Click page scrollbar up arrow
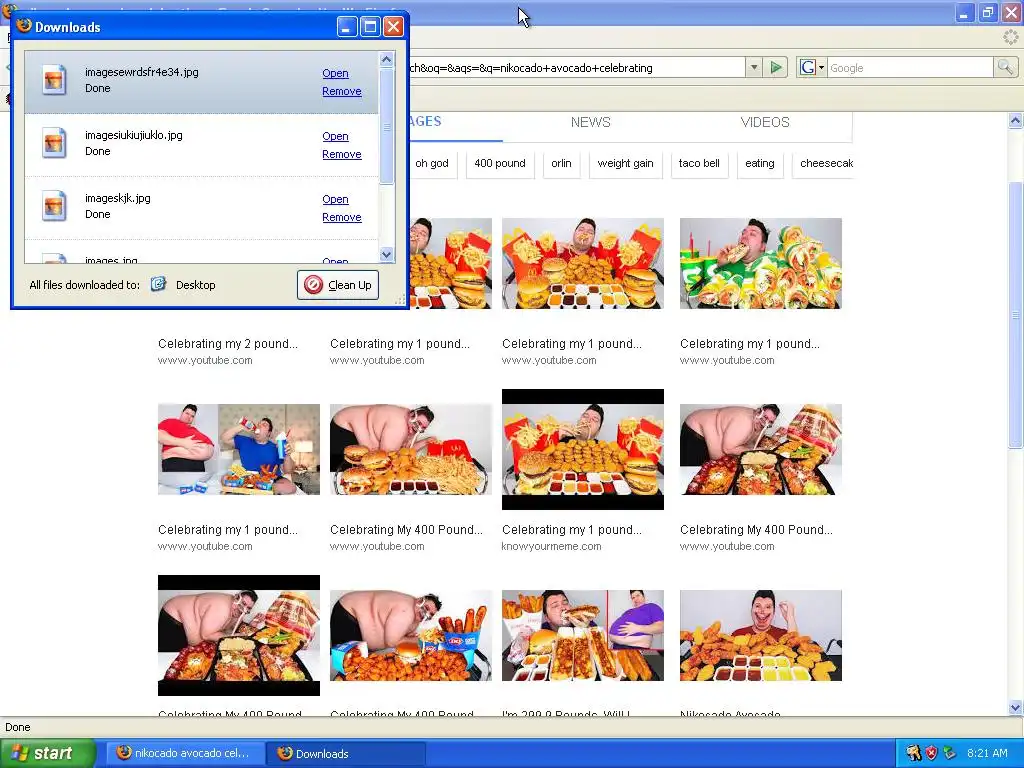 click(1015, 120)
